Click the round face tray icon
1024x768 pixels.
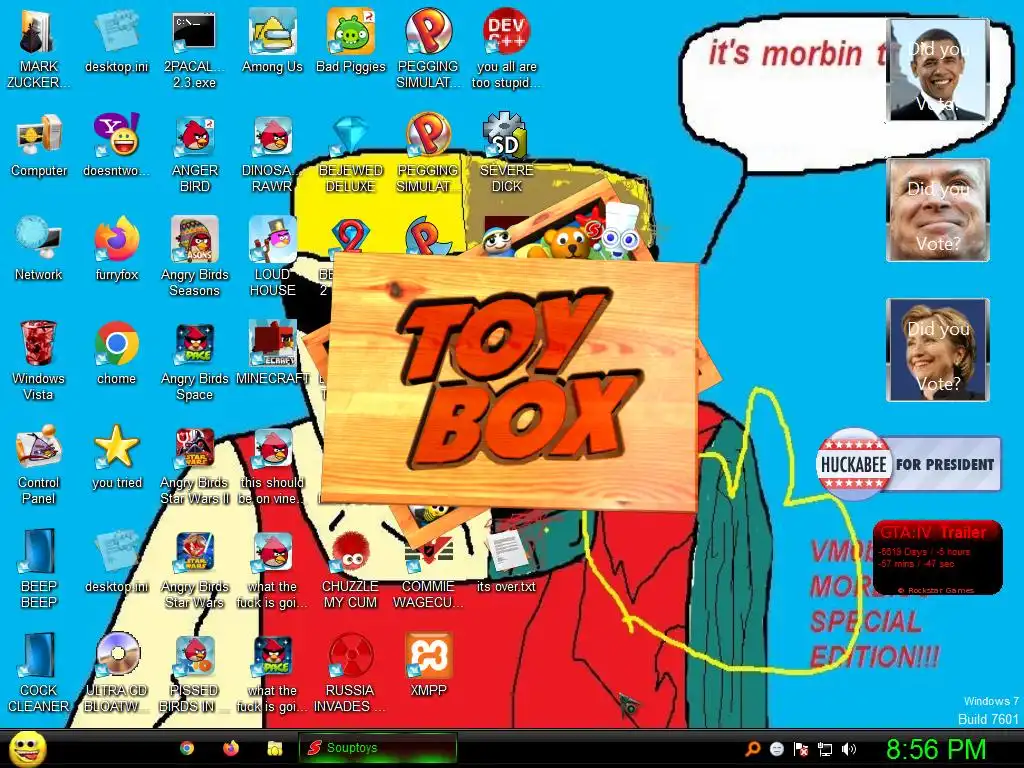click(x=776, y=749)
